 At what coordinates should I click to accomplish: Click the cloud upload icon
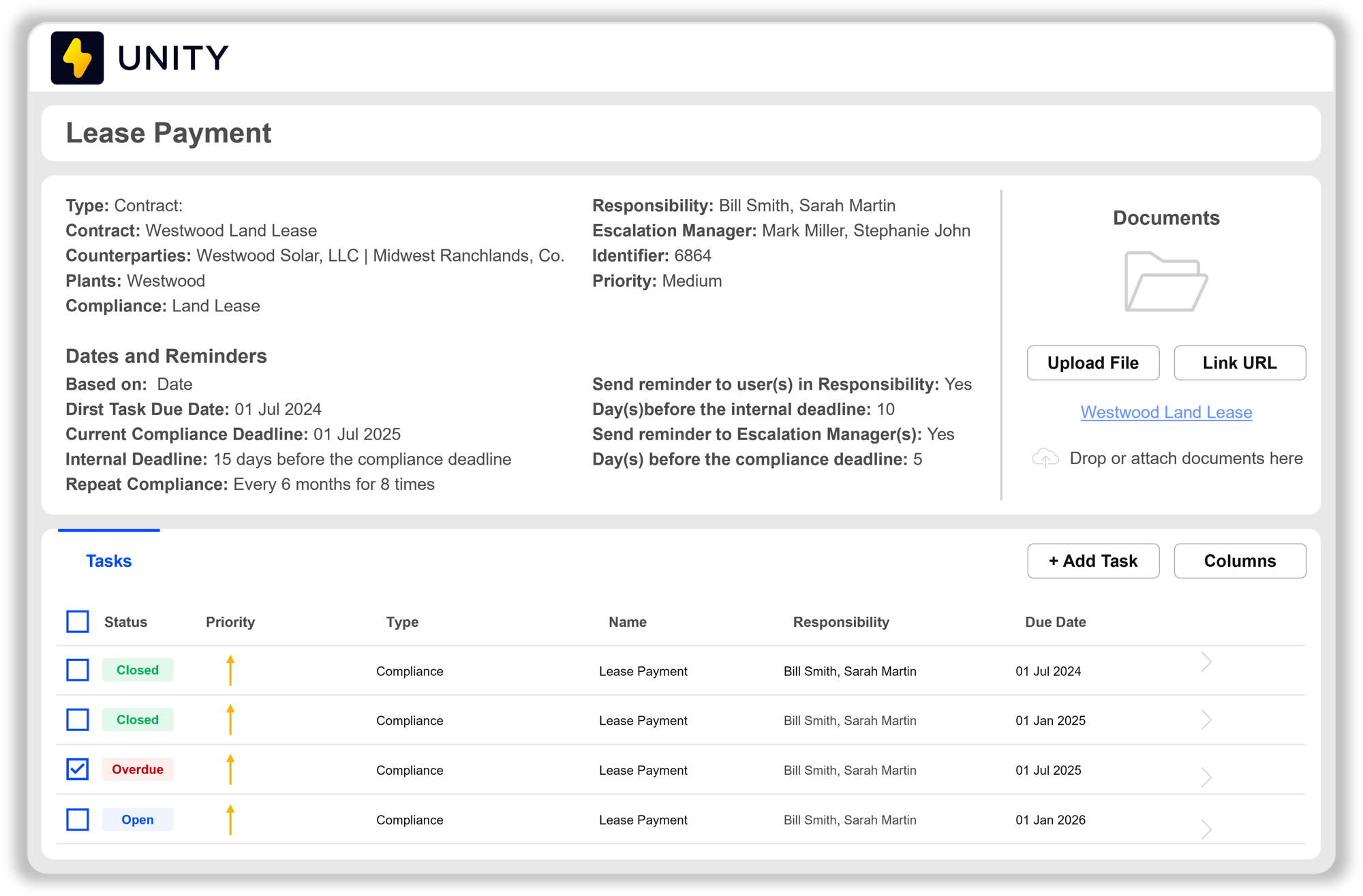coord(1045,458)
